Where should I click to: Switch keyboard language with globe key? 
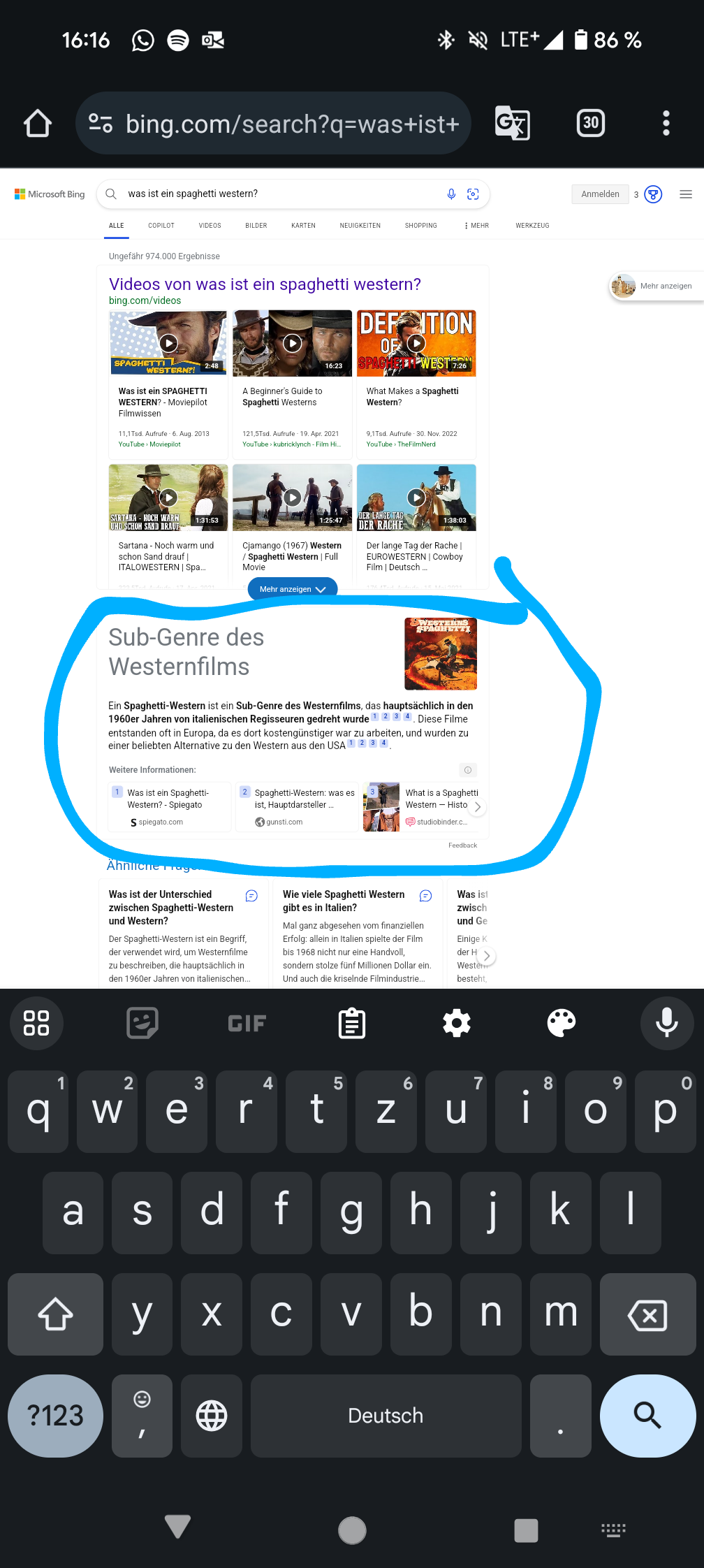coord(212,1416)
